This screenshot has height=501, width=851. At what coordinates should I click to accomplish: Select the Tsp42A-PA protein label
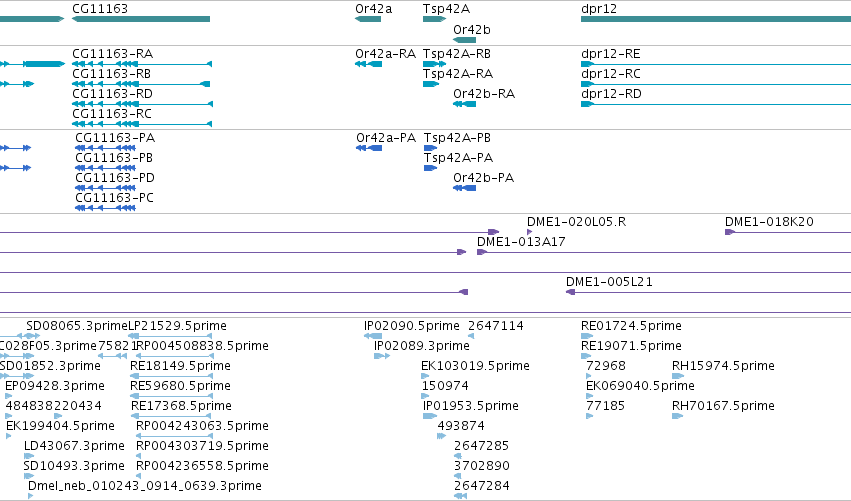[459, 158]
